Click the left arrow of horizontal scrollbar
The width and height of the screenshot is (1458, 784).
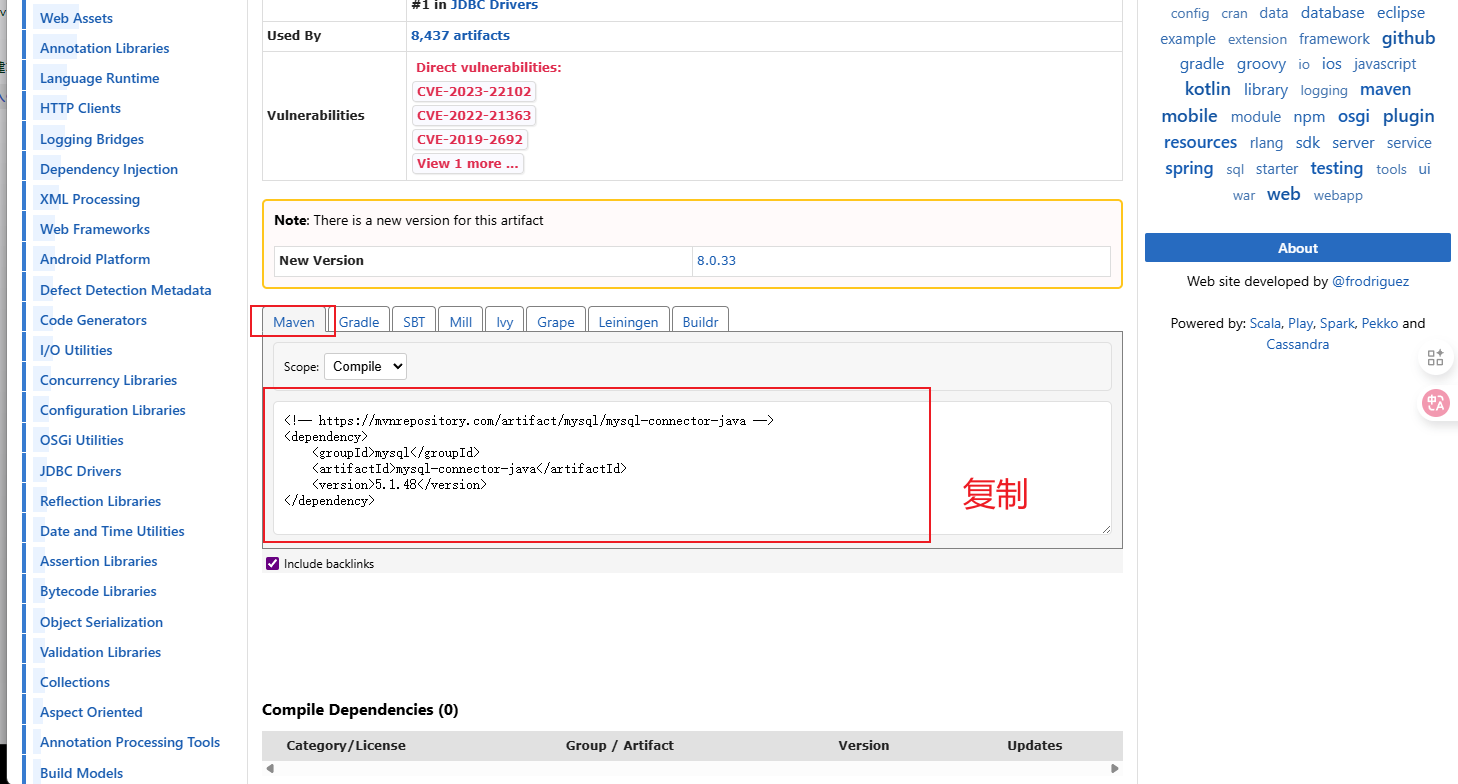pos(268,769)
